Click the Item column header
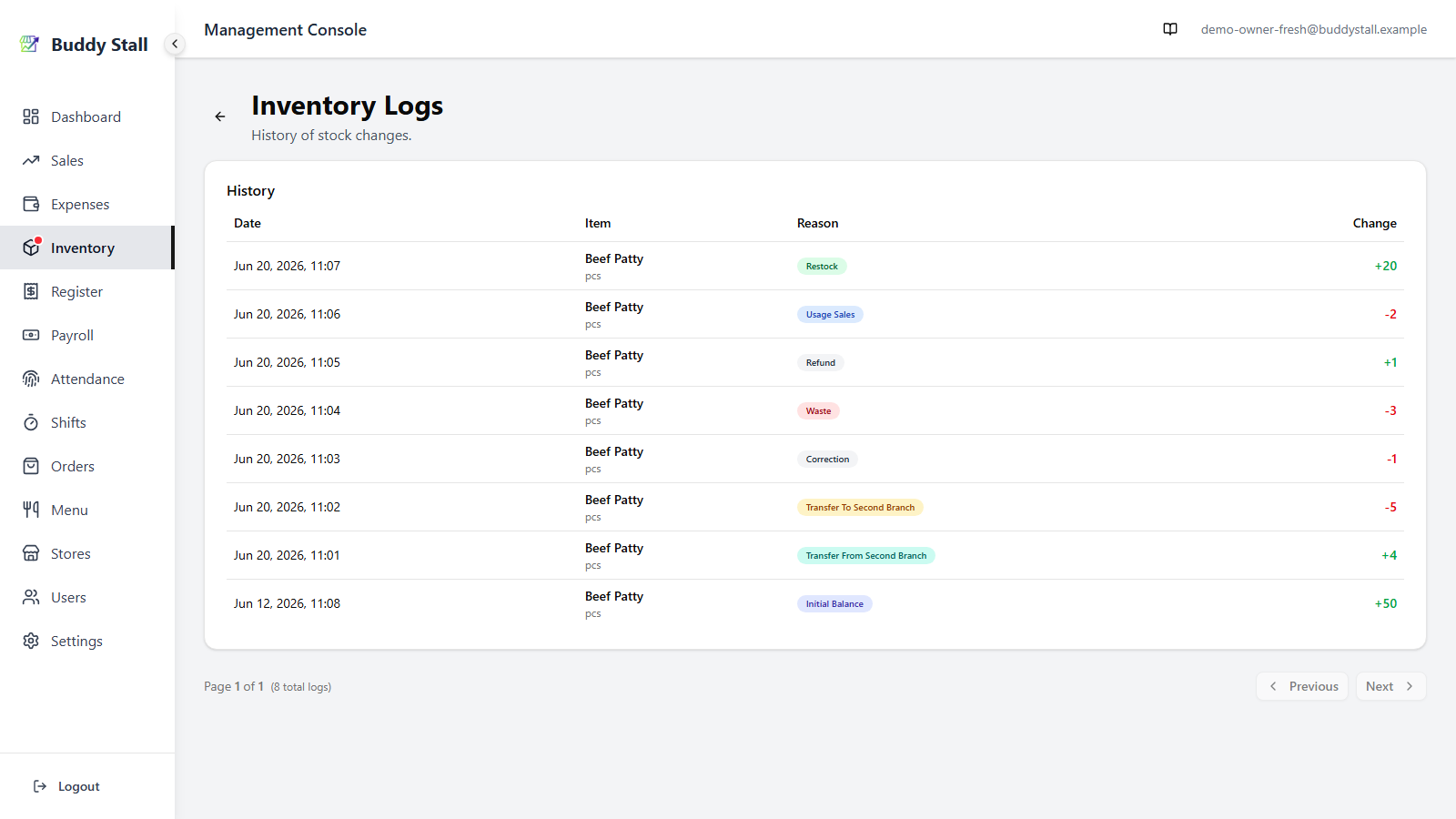1456x819 pixels. tap(598, 223)
